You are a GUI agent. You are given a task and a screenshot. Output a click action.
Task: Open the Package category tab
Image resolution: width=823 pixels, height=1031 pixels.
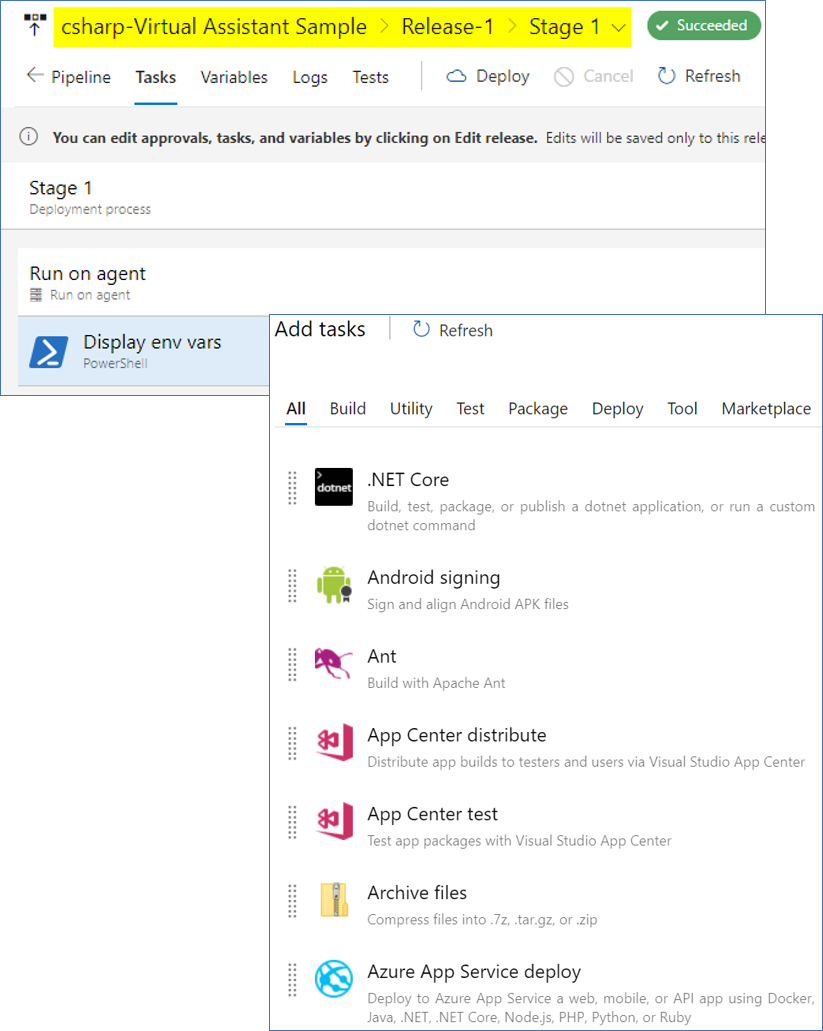tap(538, 409)
